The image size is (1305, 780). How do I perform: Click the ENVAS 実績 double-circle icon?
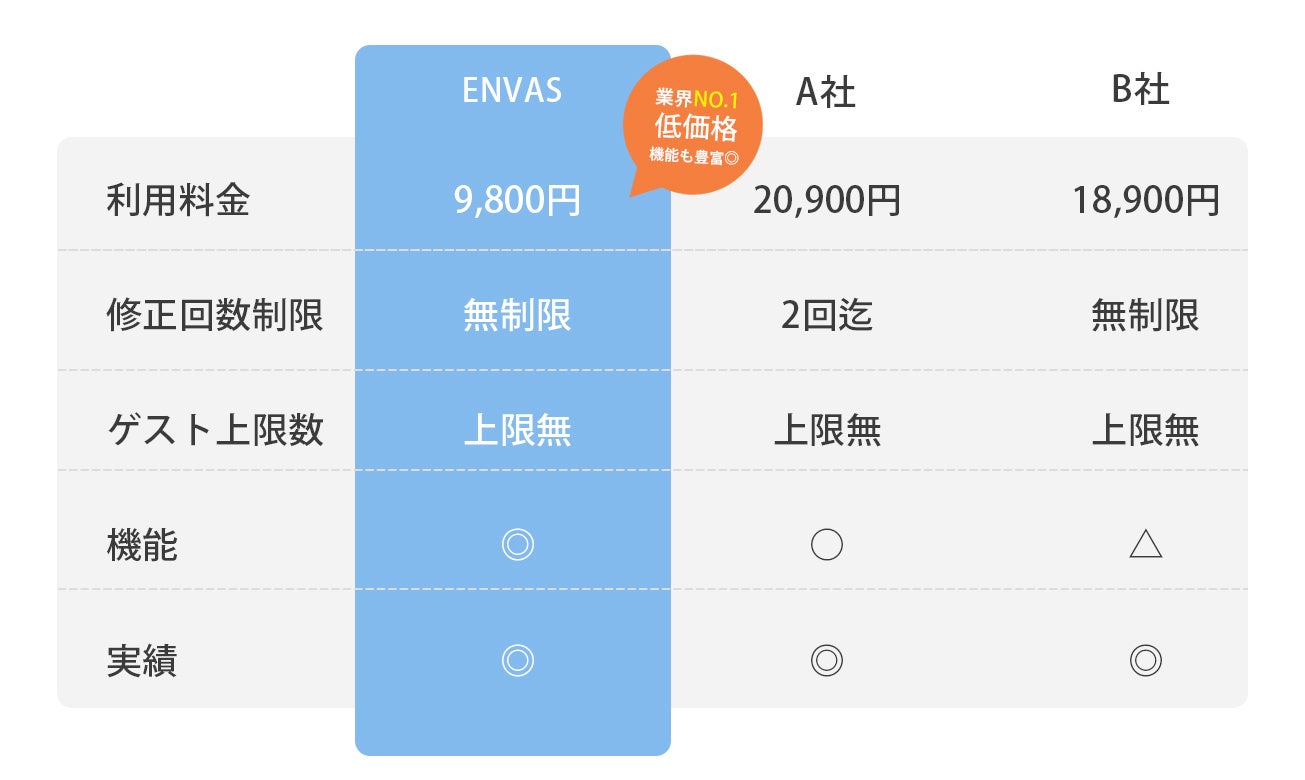coord(518,660)
